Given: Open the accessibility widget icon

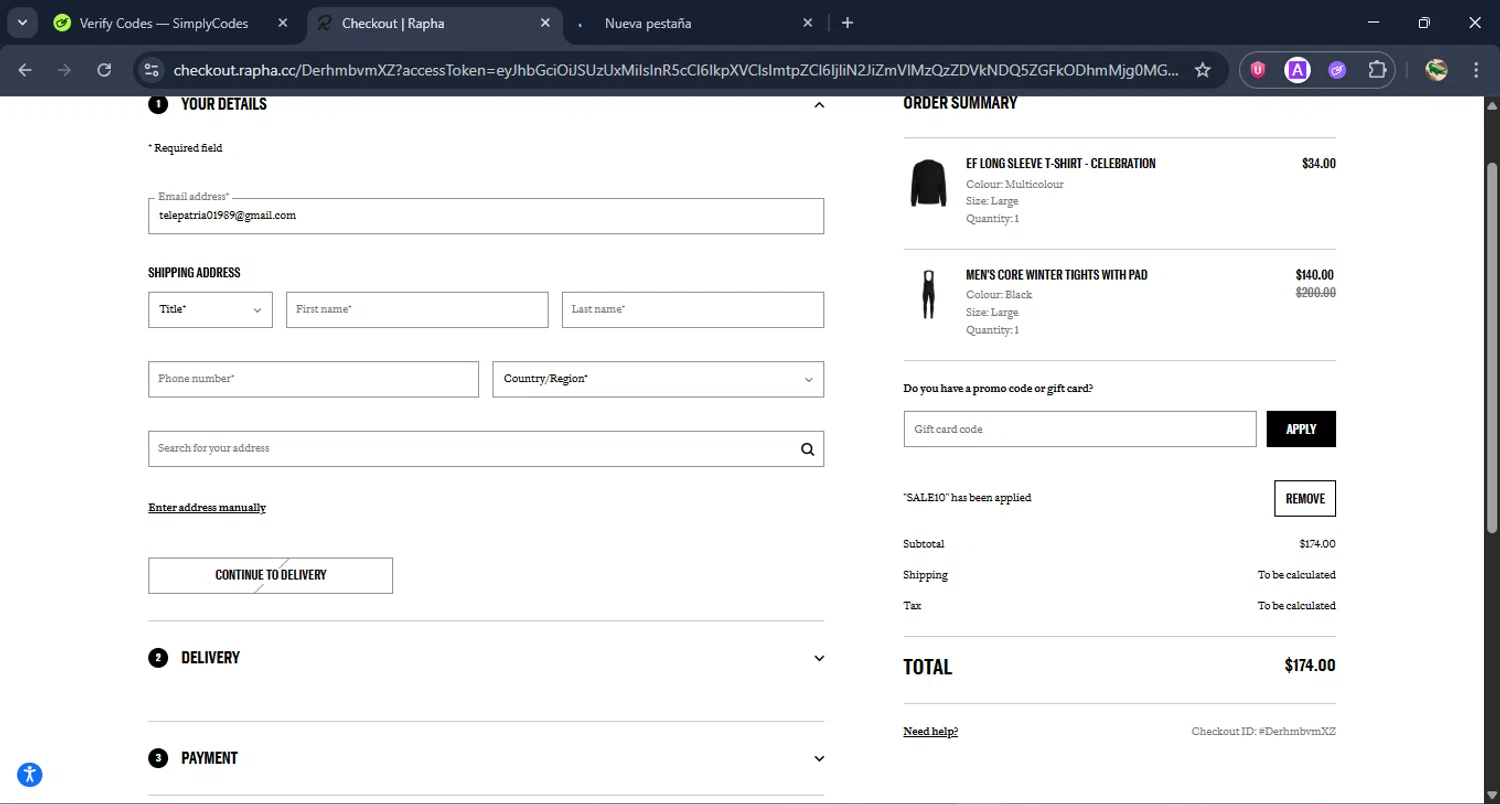Looking at the screenshot, I should [x=30, y=774].
